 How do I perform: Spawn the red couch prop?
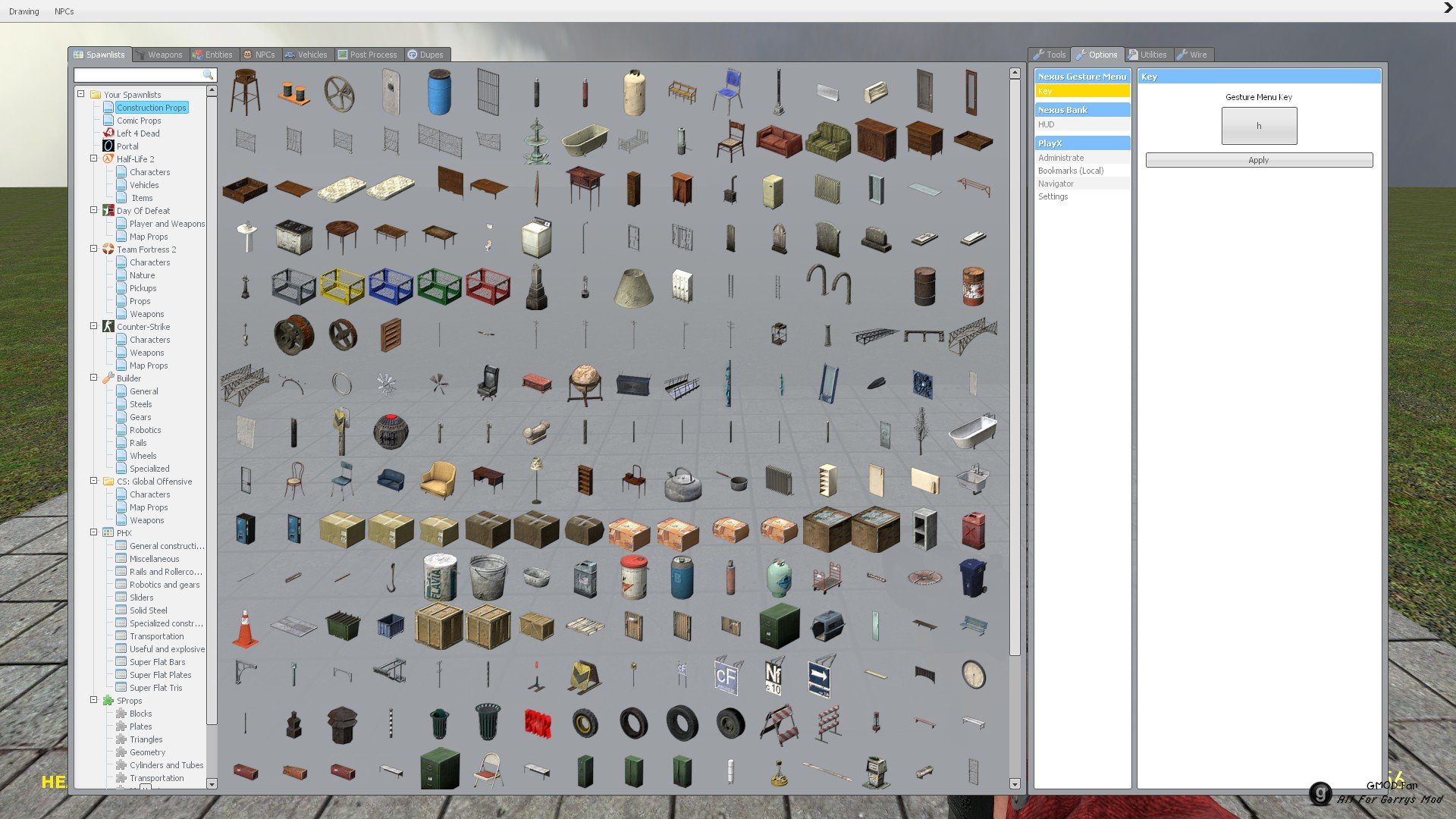pos(779,141)
